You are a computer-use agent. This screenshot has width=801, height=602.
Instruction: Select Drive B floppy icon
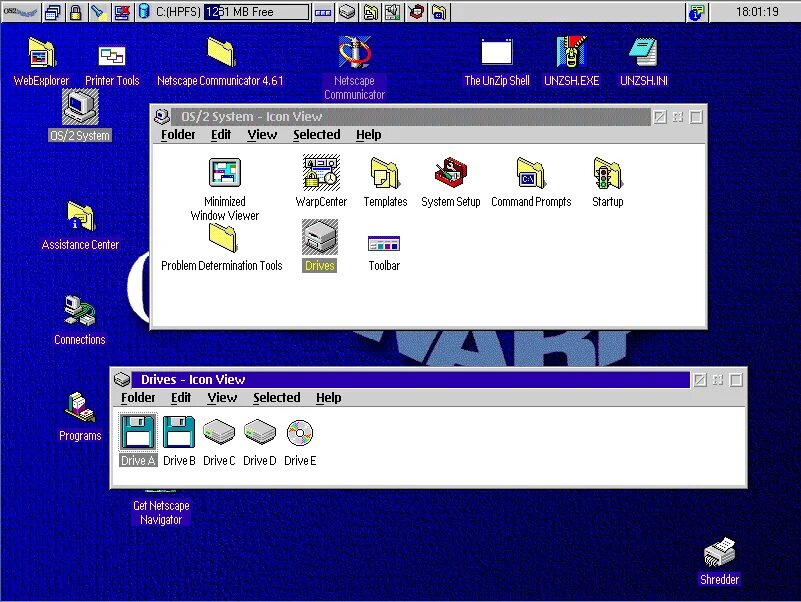pyautogui.click(x=179, y=441)
